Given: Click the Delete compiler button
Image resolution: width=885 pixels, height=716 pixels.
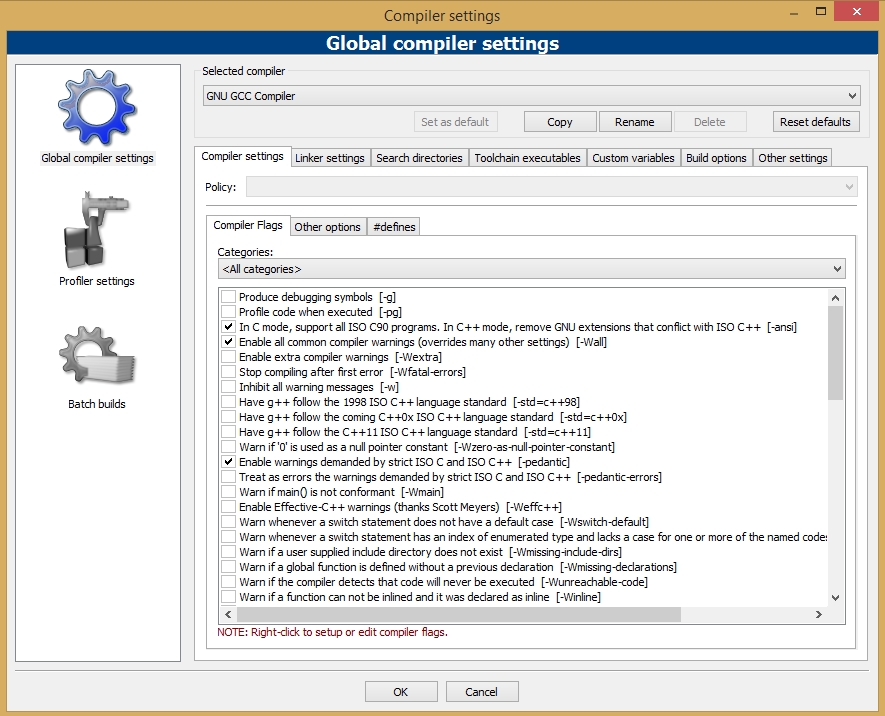Looking at the screenshot, I should 709,122.
